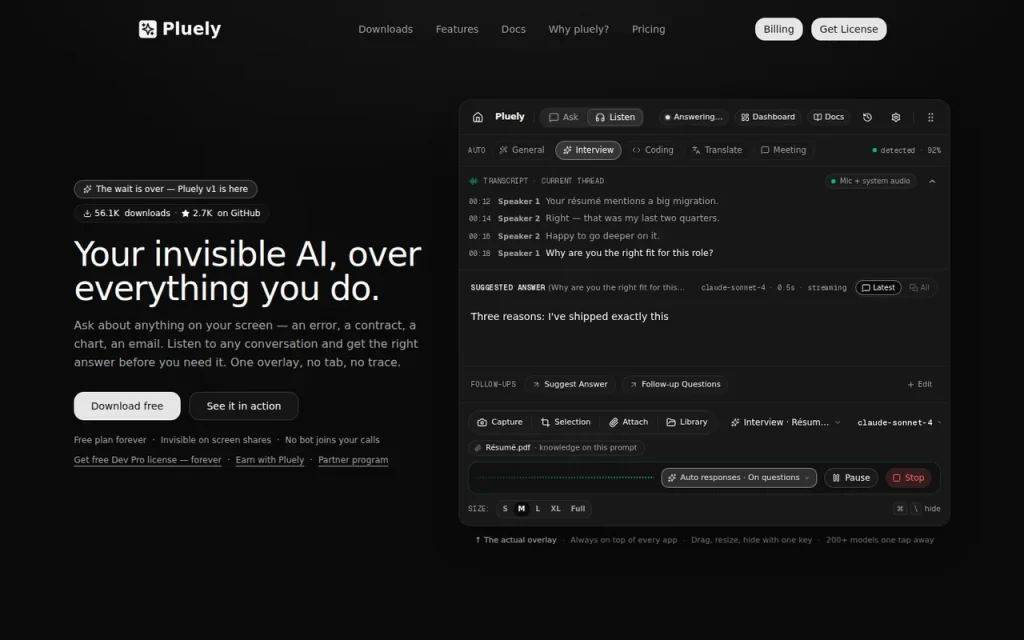Open the Why pluely? nav item
Viewport: 1024px width, 640px height.
point(579,29)
